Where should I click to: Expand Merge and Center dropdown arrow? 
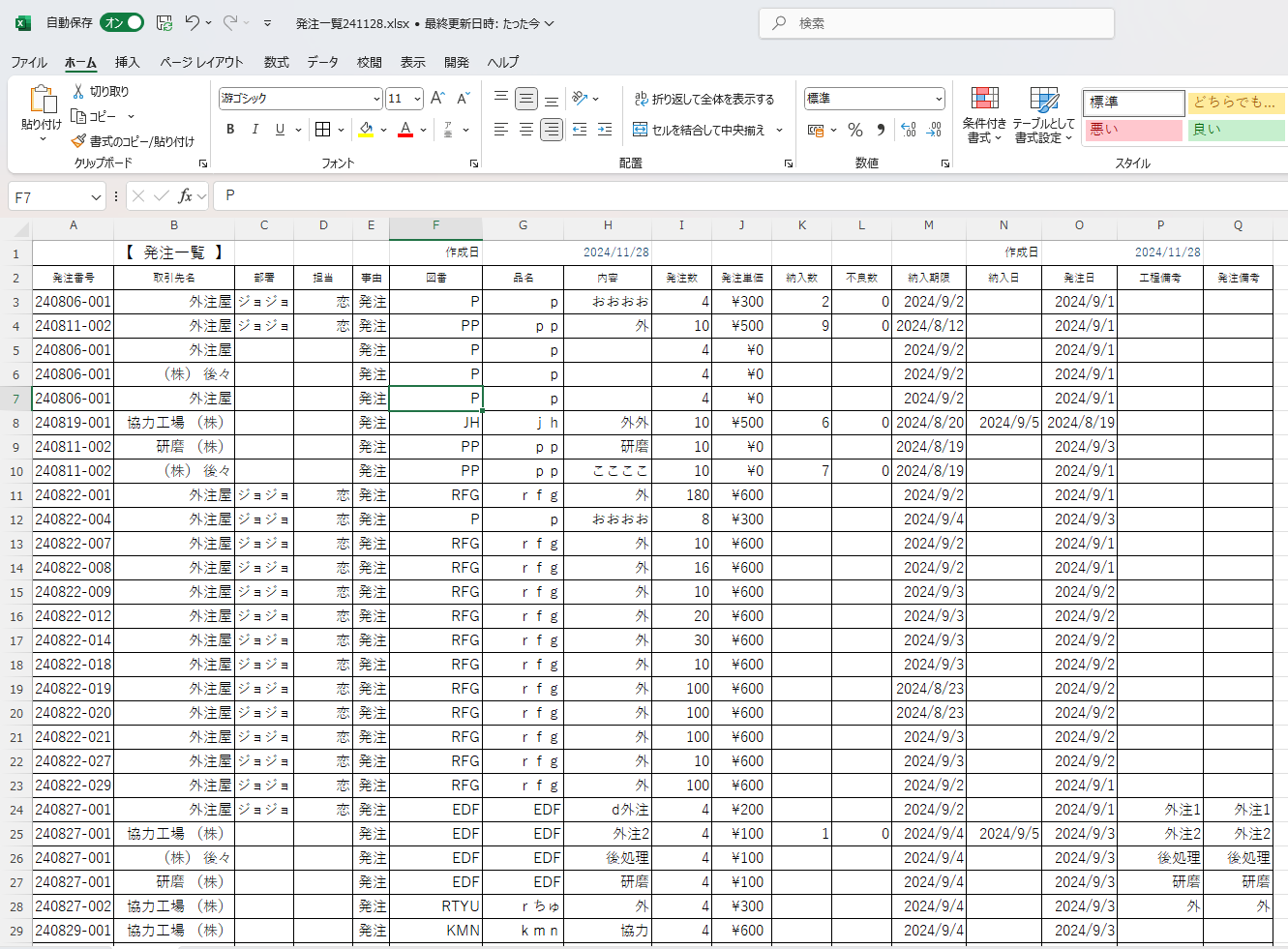(x=779, y=130)
